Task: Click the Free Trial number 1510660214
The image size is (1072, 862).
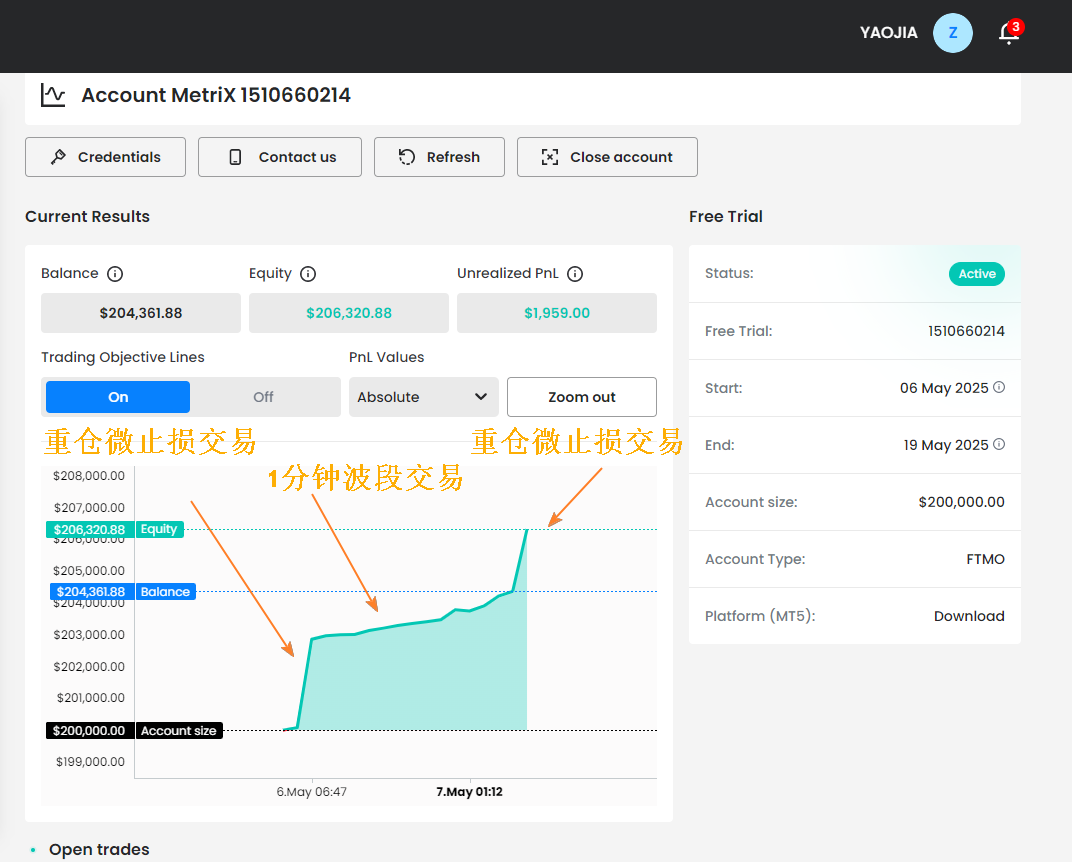Action: coord(966,331)
